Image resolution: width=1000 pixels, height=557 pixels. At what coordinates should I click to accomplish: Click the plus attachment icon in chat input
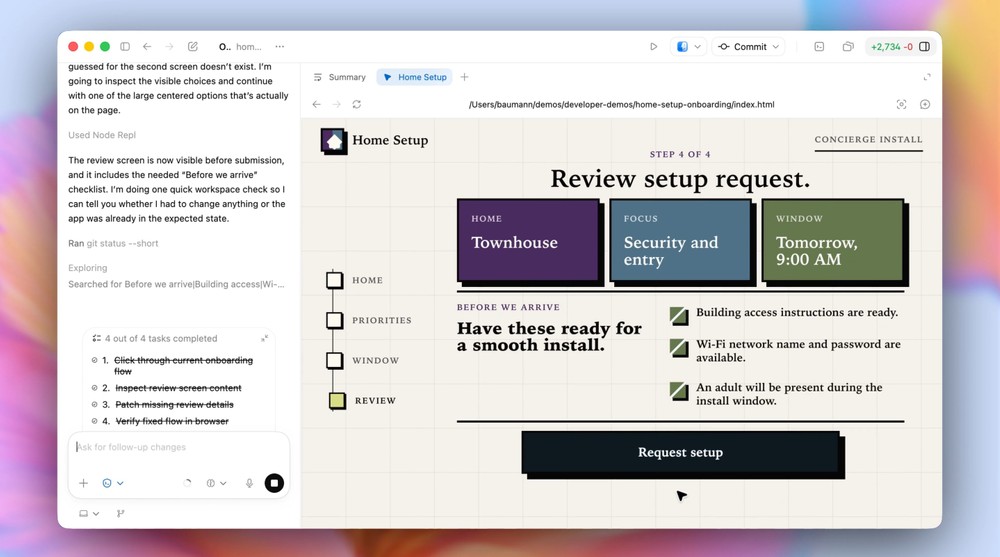point(84,483)
